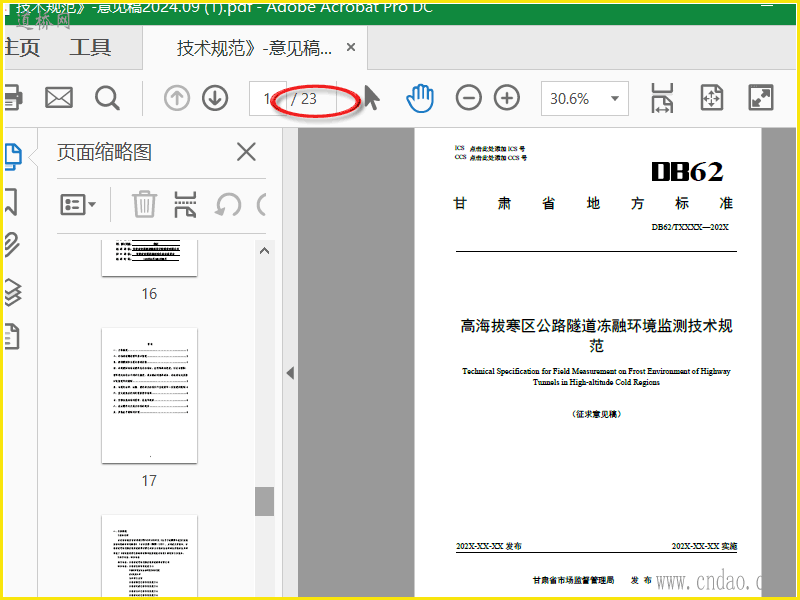Open the Layers sidebar icon

click(x=13, y=292)
